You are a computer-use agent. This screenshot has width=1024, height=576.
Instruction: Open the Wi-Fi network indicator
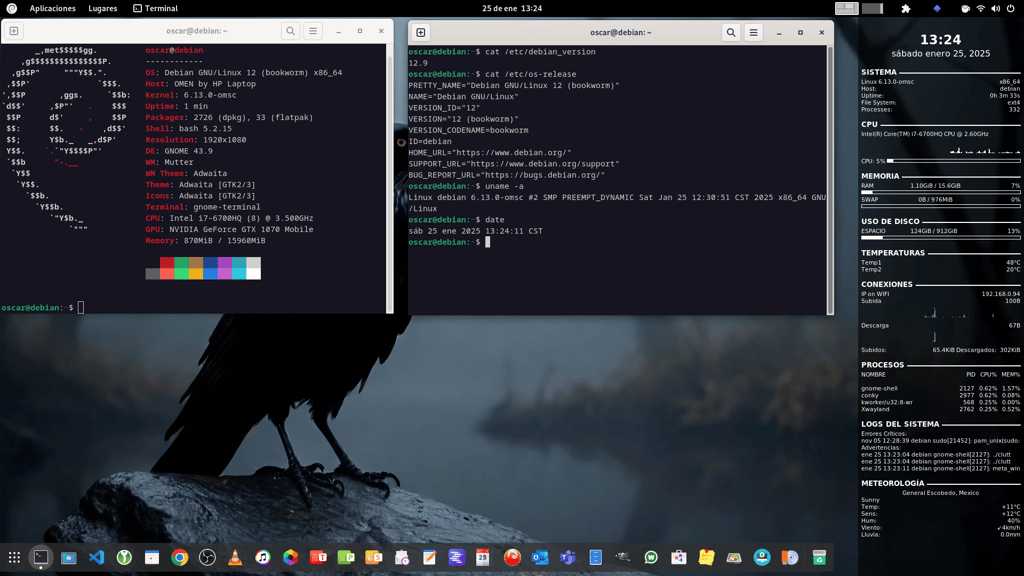click(x=980, y=8)
